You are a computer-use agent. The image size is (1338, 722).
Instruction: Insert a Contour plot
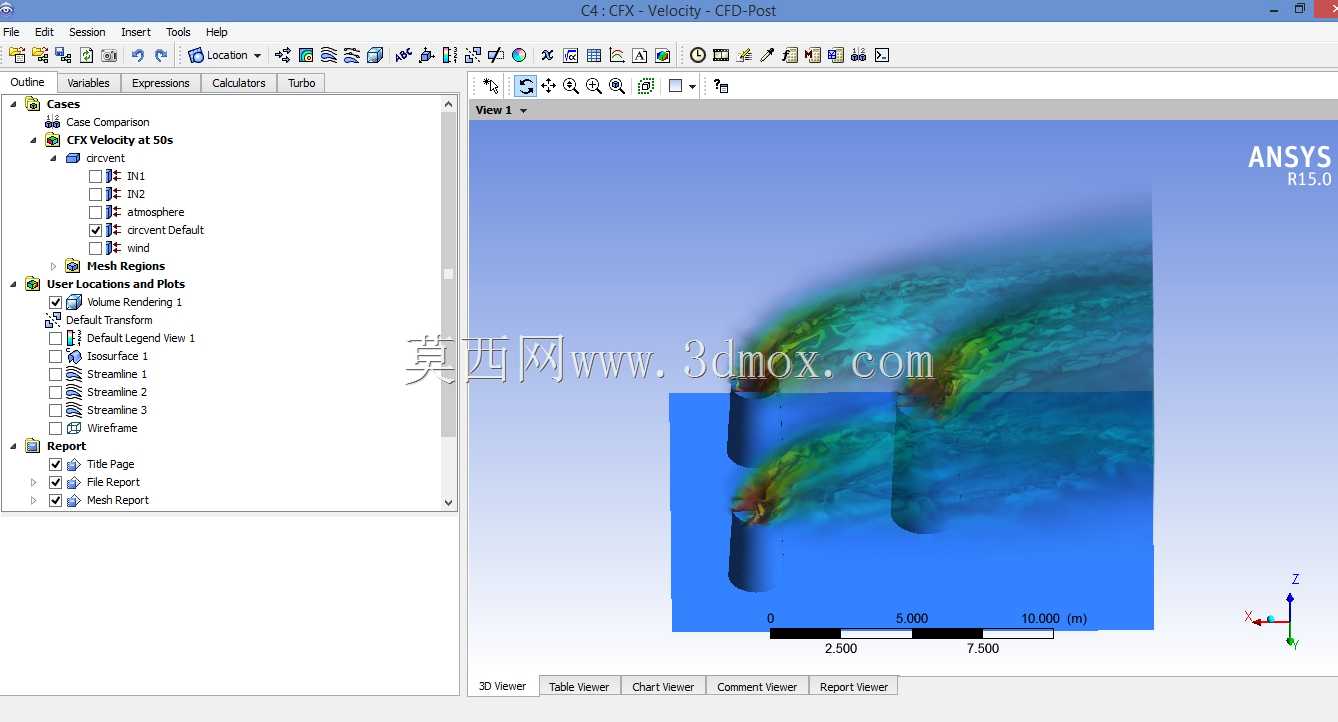click(306, 56)
